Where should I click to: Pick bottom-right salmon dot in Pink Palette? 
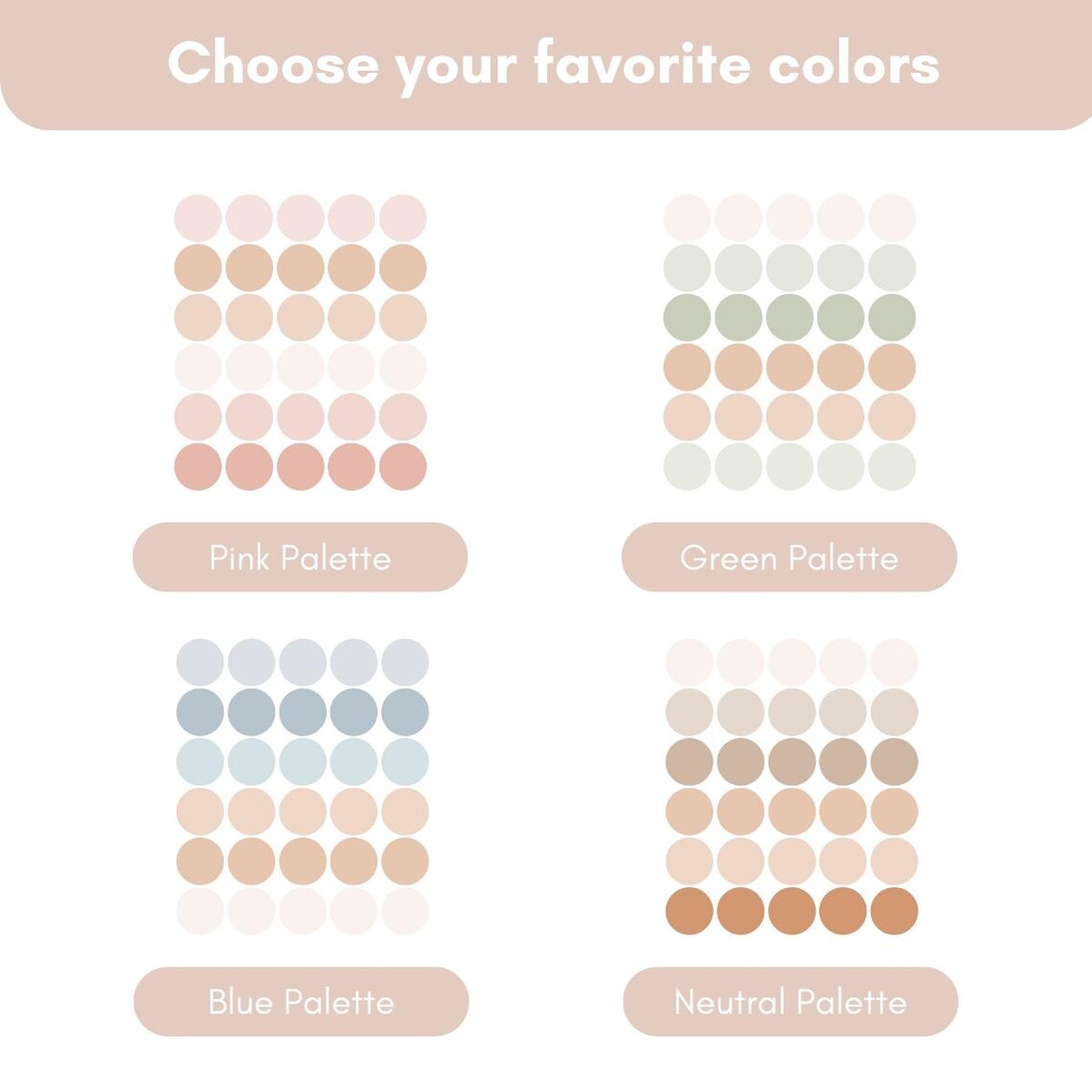pos(402,466)
